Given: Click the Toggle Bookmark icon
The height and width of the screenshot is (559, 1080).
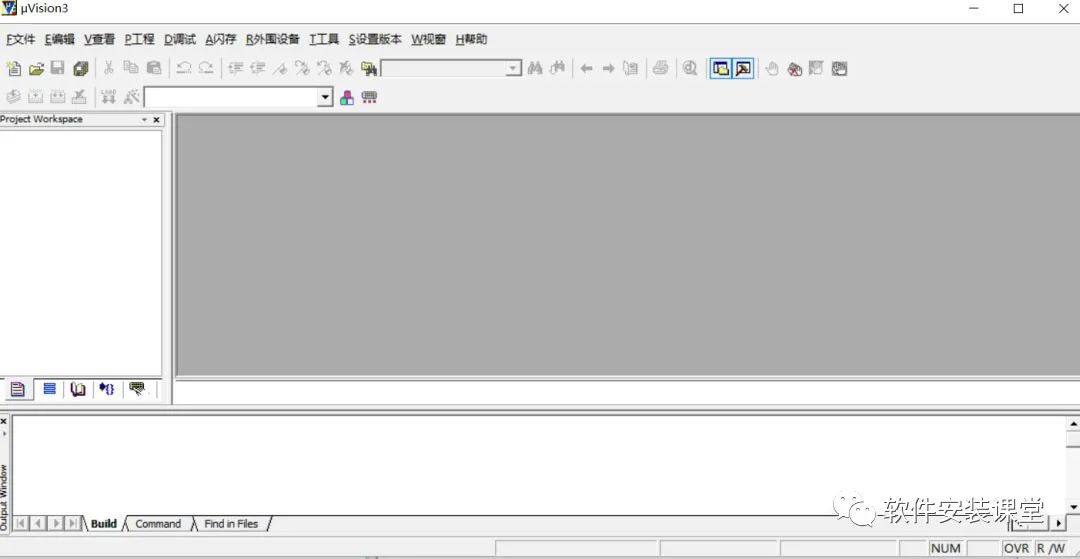Looking at the screenshot, I should [280, 68].
